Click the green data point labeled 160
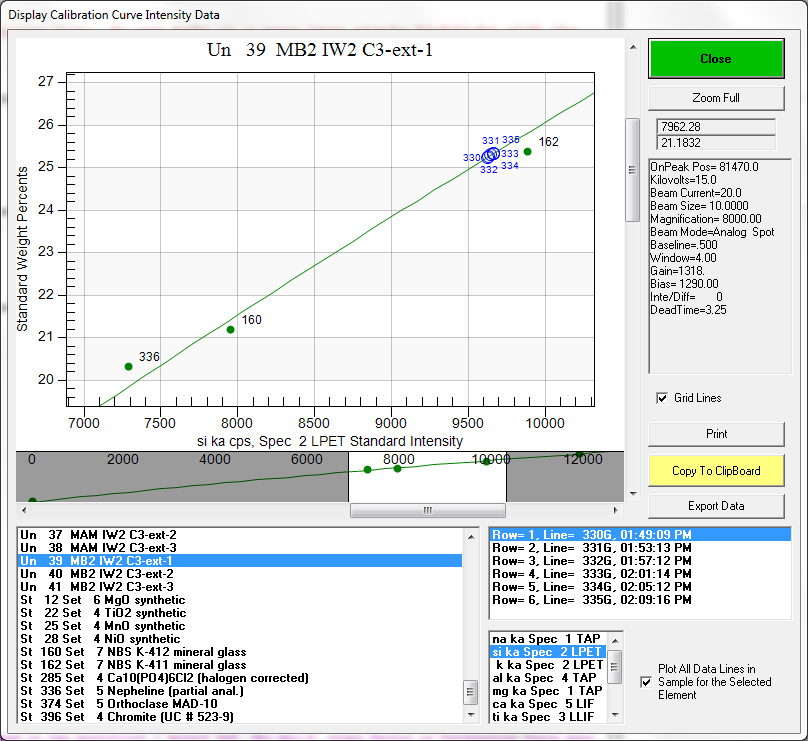The image size is (808, 741). click(x=231, y=329)
